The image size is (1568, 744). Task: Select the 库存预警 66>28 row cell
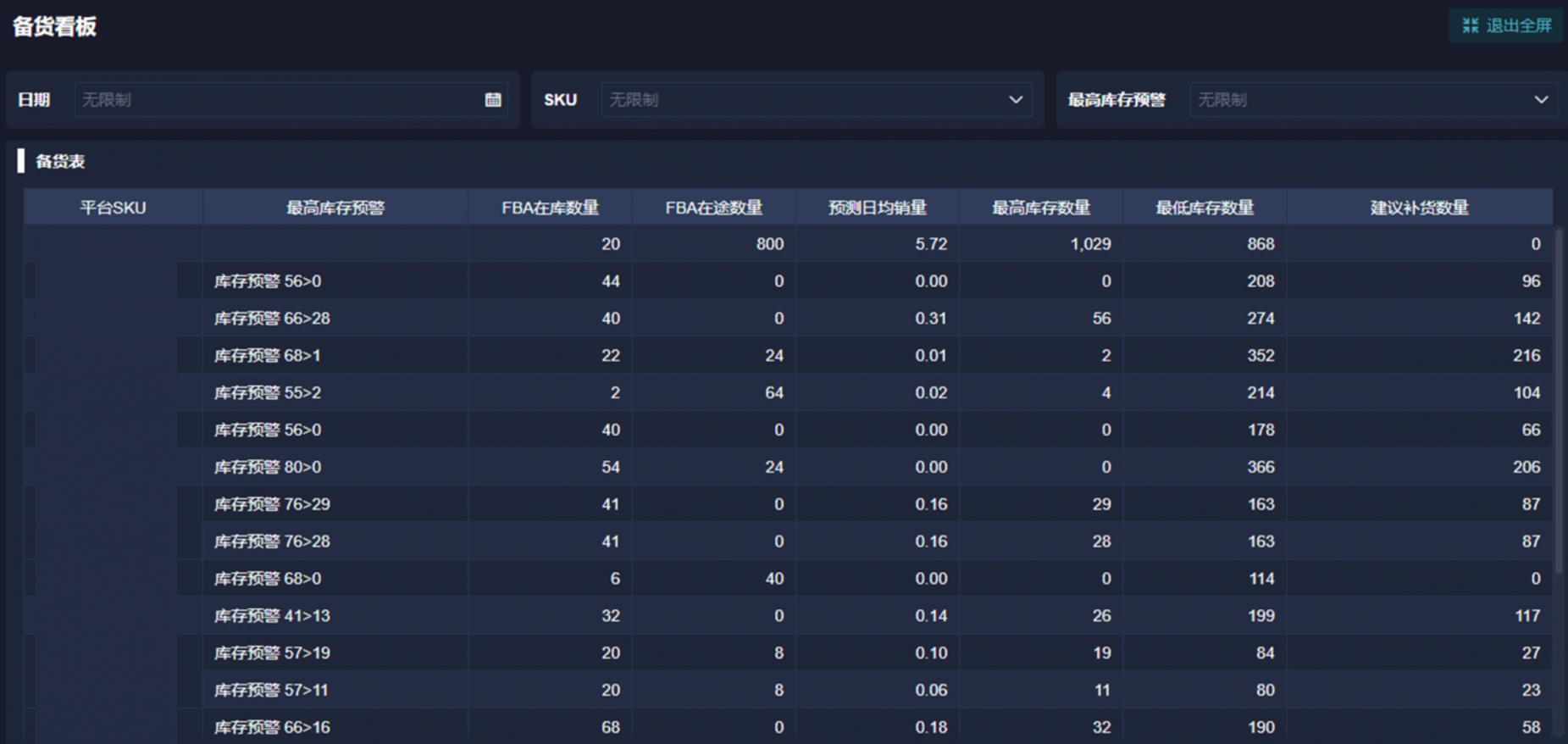272,319
